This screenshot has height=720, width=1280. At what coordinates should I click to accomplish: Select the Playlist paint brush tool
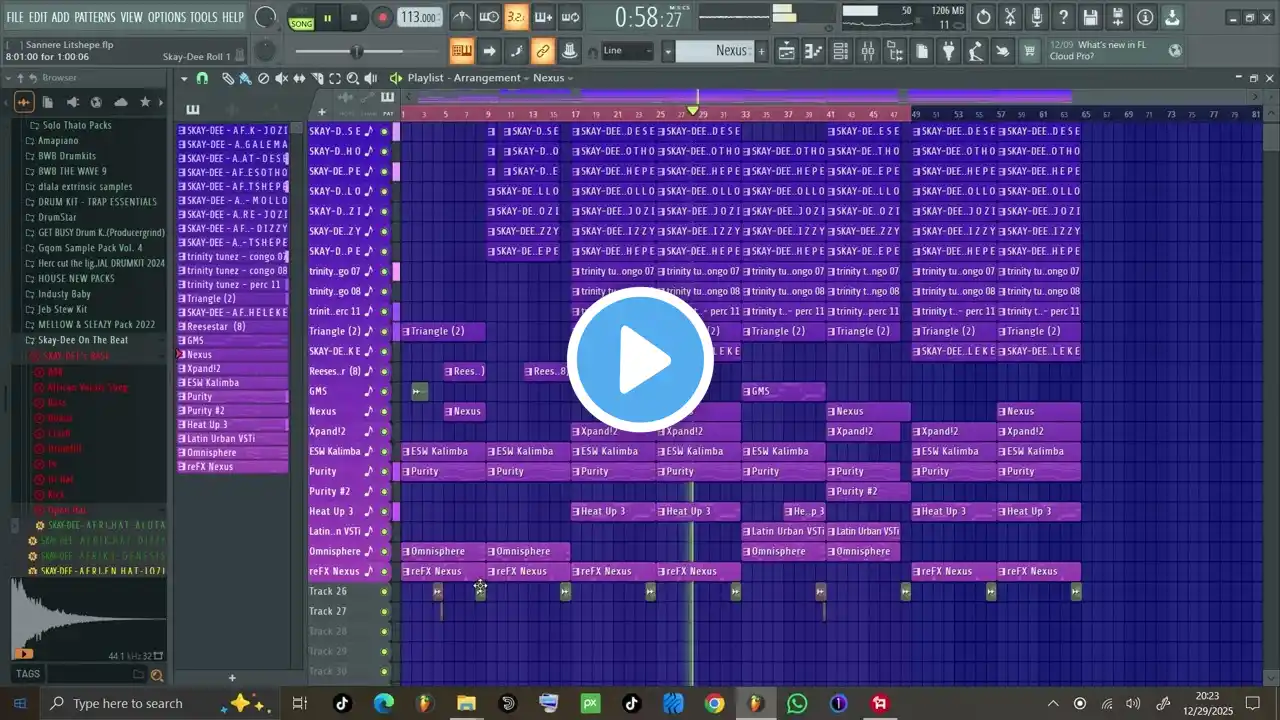pos(246,78)
